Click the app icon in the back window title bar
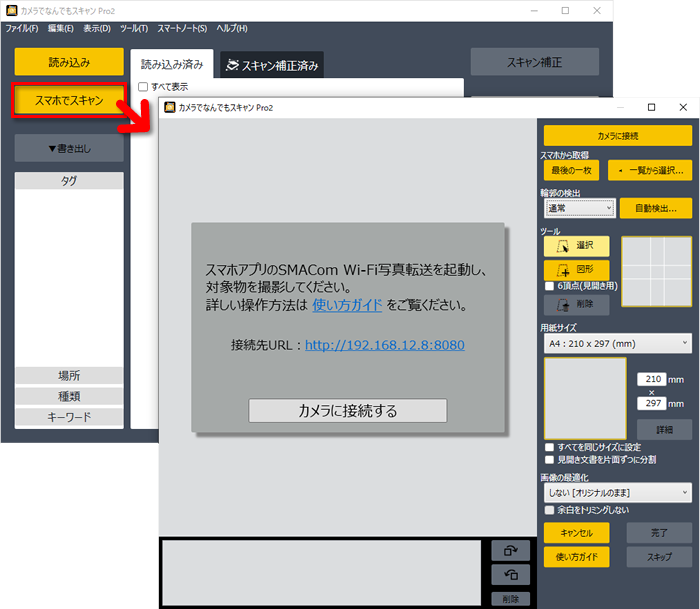 12,11
